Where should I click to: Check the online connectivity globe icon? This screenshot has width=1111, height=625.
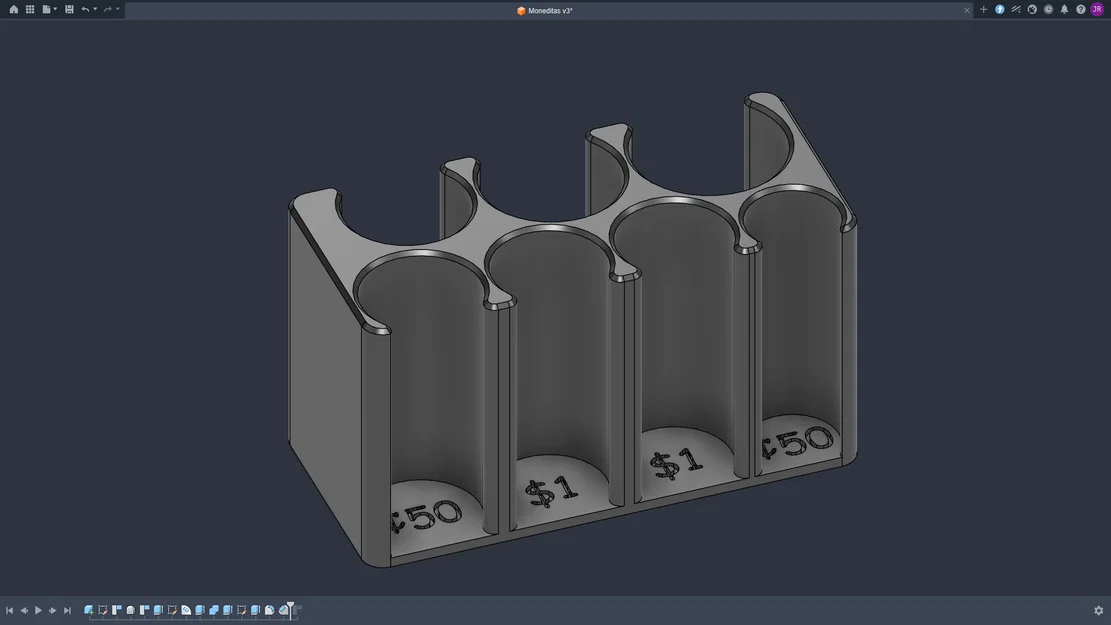(1032, 10)
